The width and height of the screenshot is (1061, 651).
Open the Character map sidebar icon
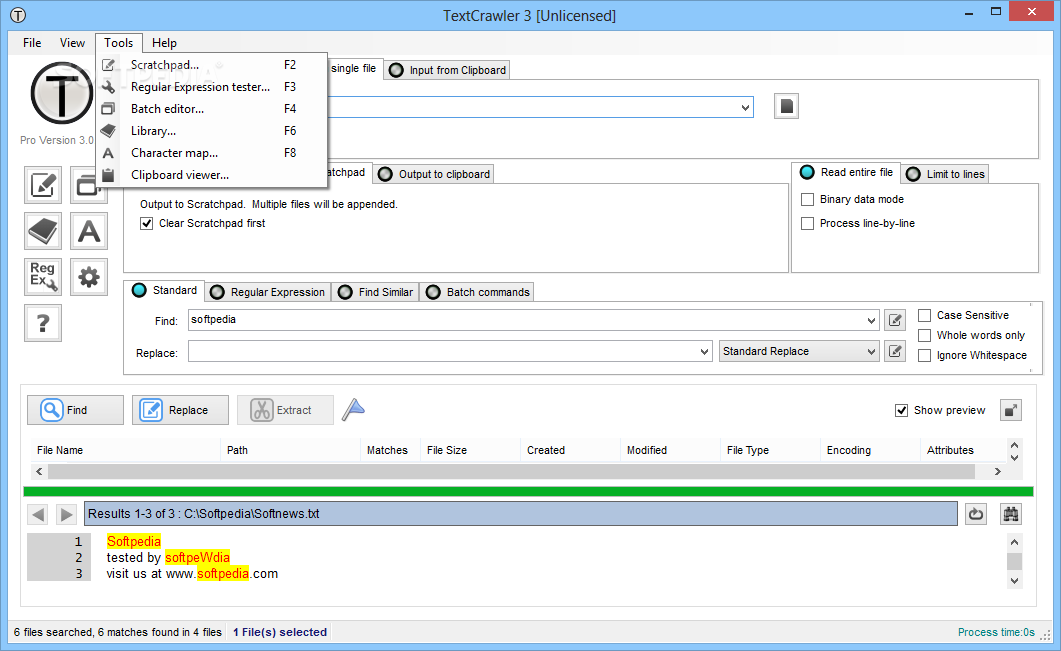tap(89, 231)
